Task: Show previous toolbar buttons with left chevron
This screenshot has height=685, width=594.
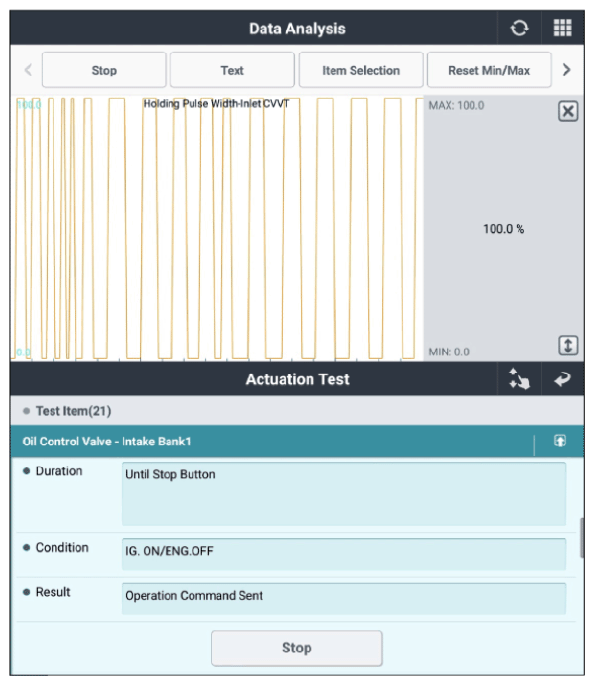Action: (28, 70)
